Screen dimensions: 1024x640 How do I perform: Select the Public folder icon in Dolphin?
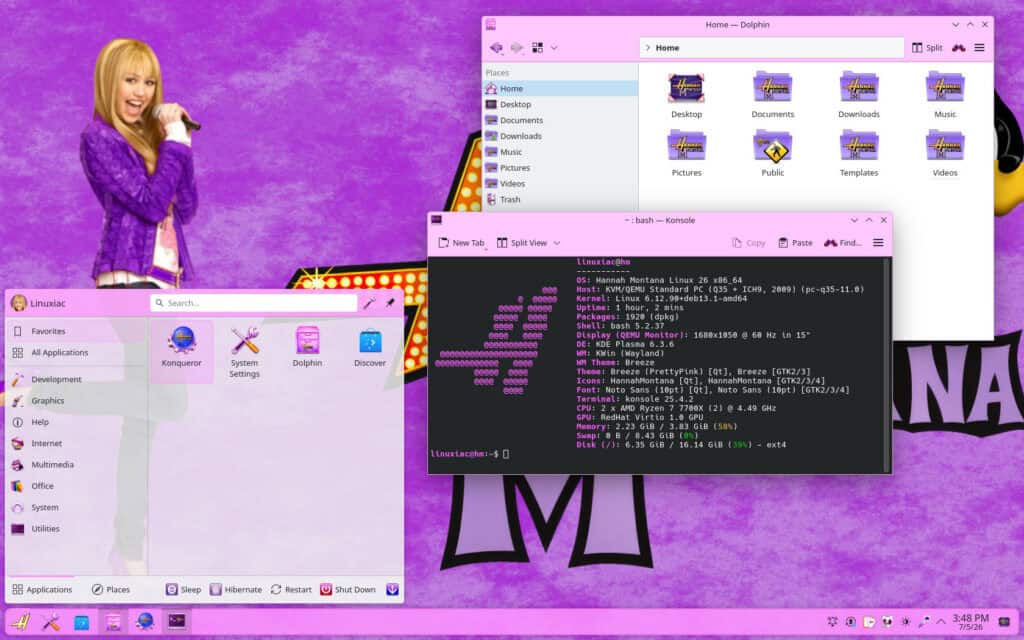click(773, 146)
